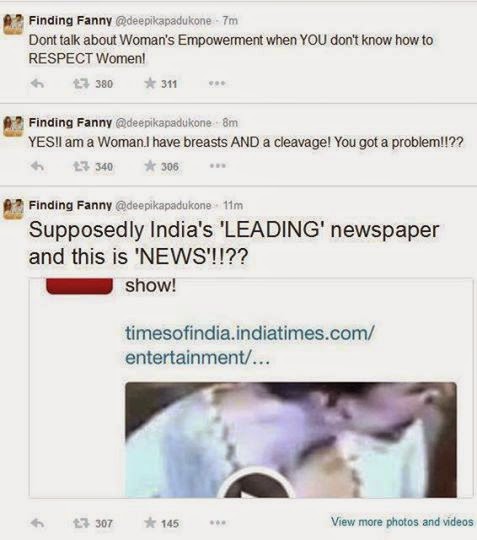Open the timesofindia.indiatimes.com link
This screenshot has width=477, height=540.
(x=249, y=345)
